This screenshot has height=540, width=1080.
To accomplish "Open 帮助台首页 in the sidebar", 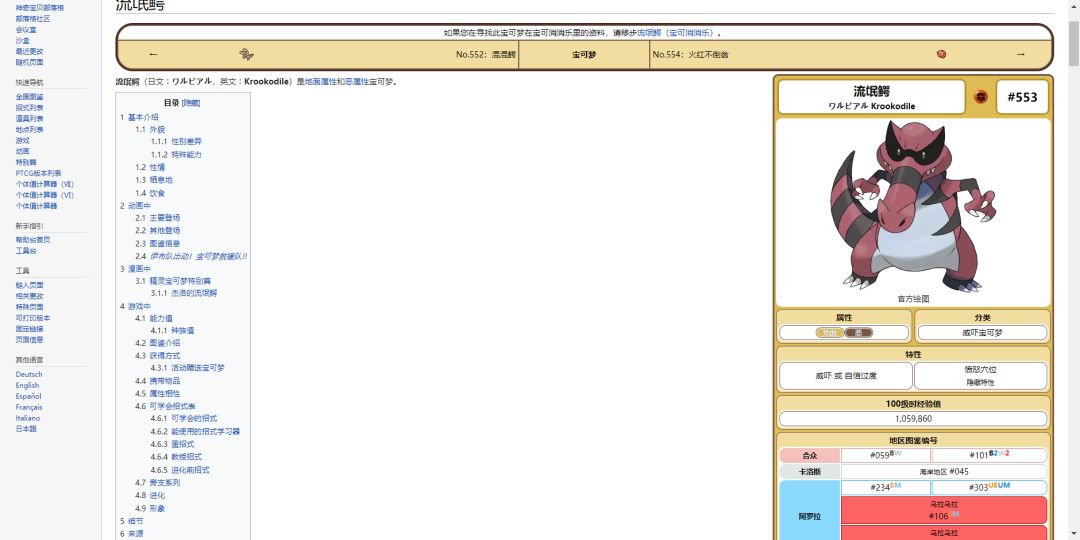I will [33, 240].
